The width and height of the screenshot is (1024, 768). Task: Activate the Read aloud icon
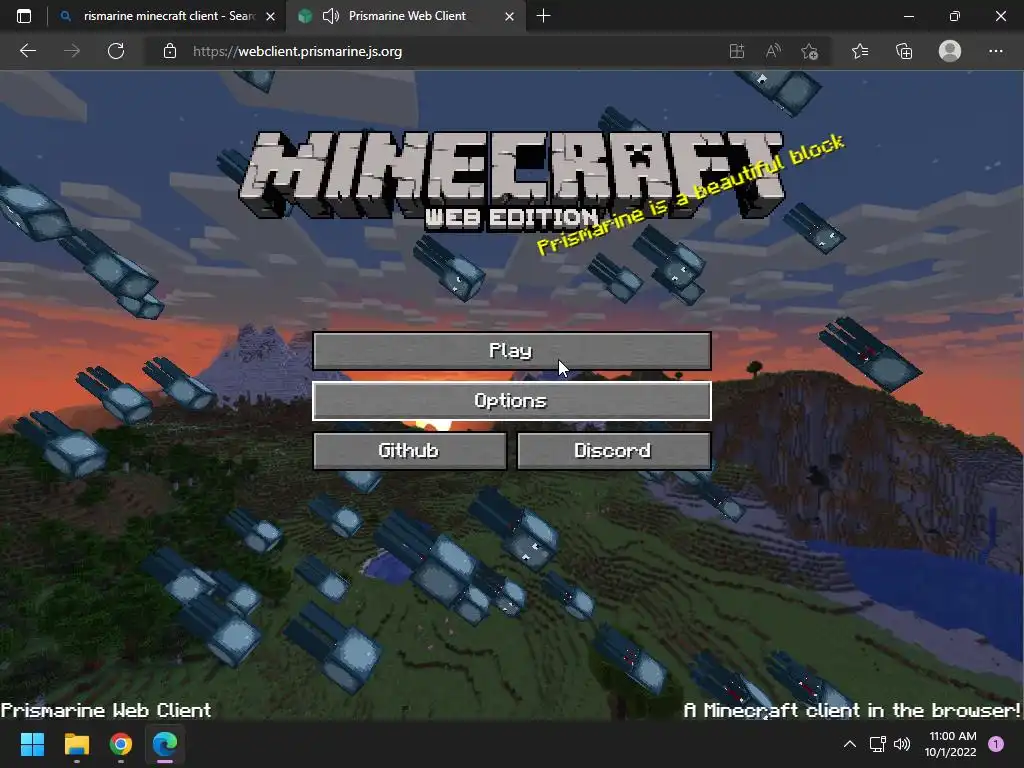coord(773,51)
